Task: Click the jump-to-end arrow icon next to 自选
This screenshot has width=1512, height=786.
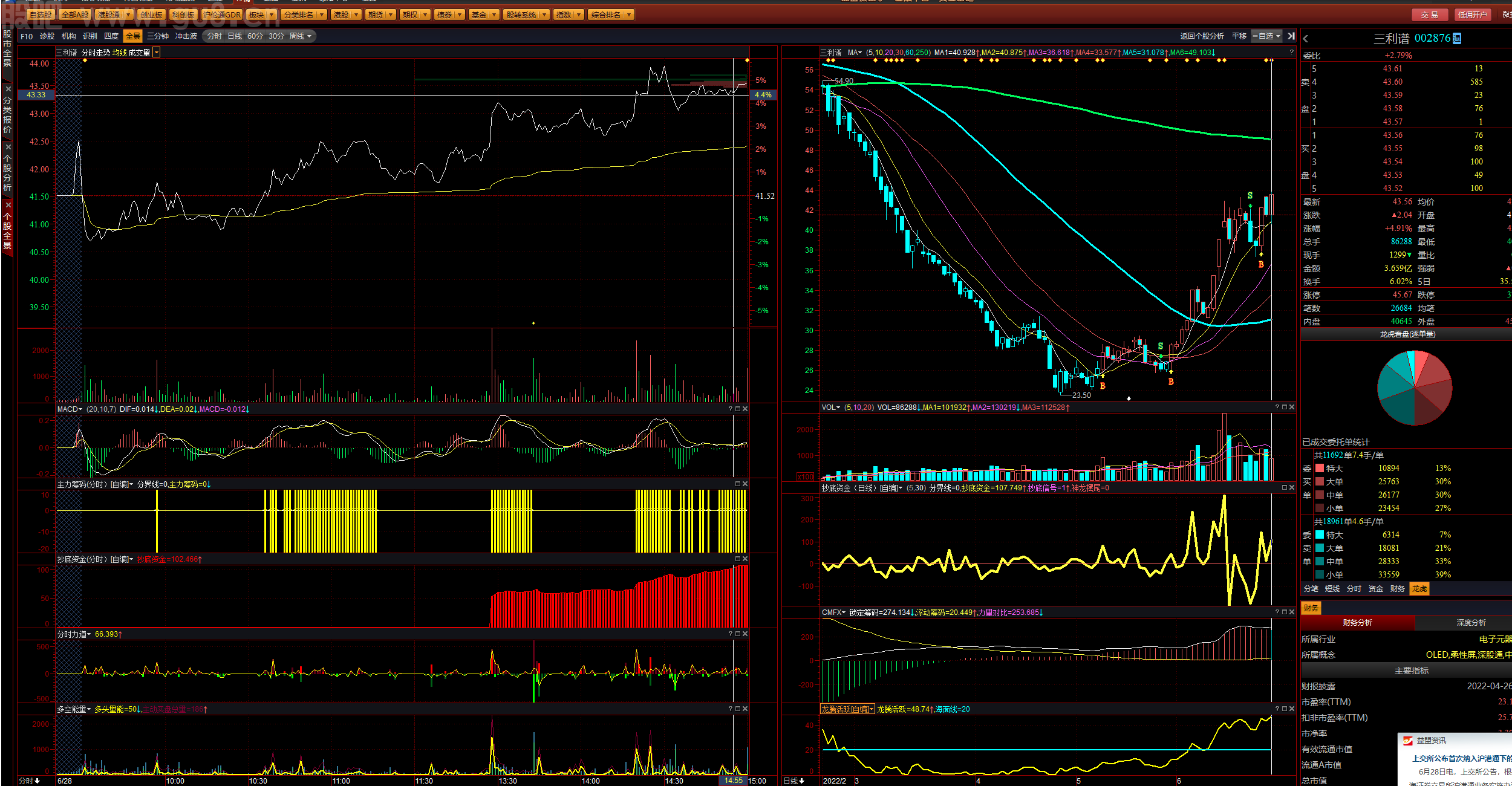Action: (1291, 36)
